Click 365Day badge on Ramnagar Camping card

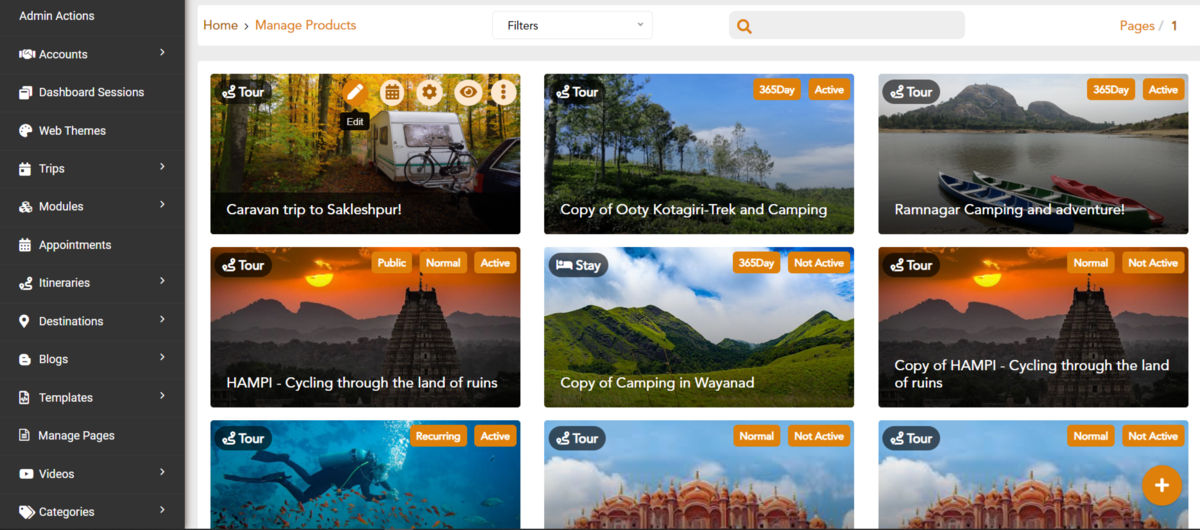[x=1111, y=90]
